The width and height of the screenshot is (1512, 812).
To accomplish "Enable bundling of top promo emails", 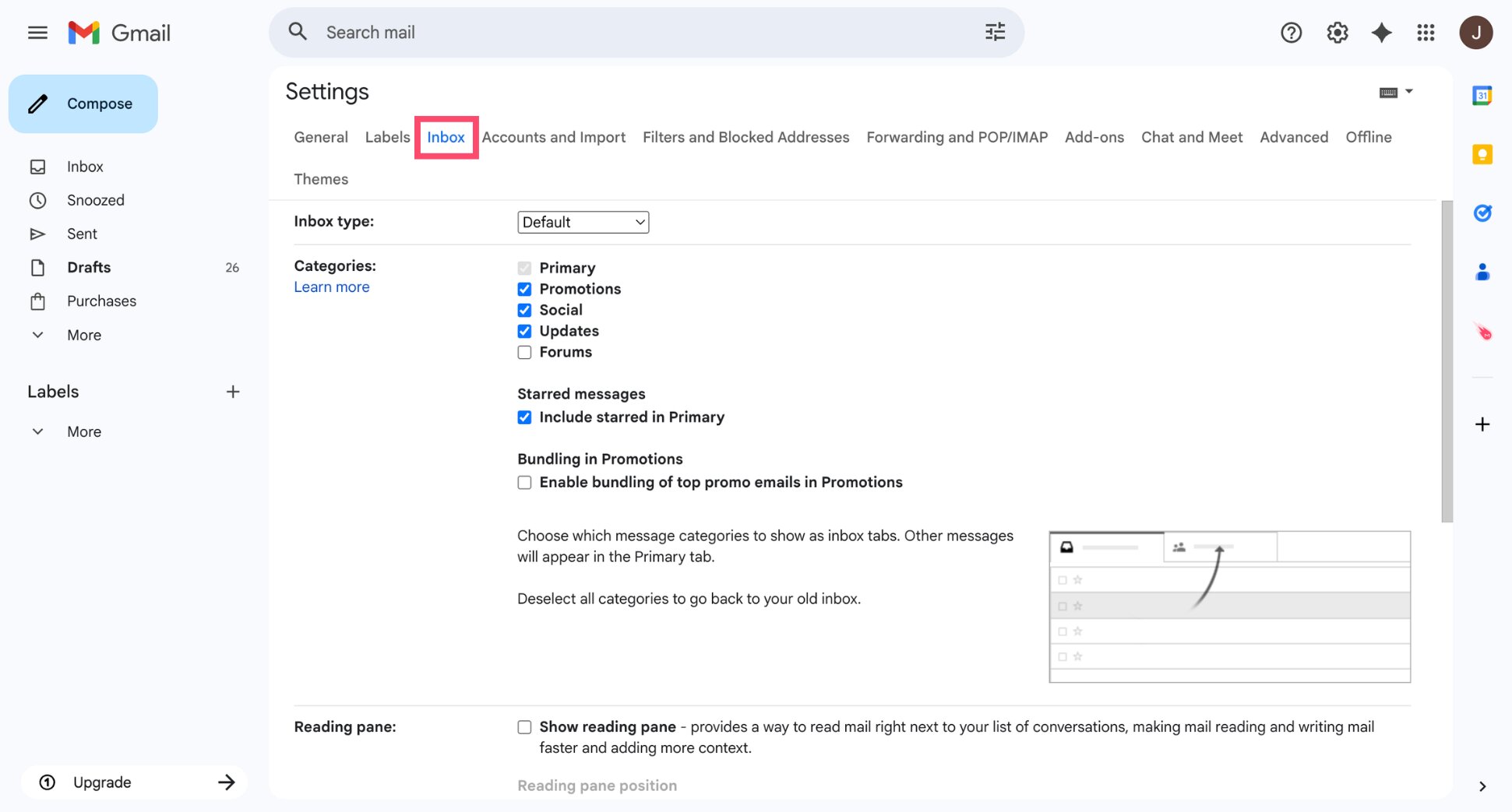I will click(524, 483).
